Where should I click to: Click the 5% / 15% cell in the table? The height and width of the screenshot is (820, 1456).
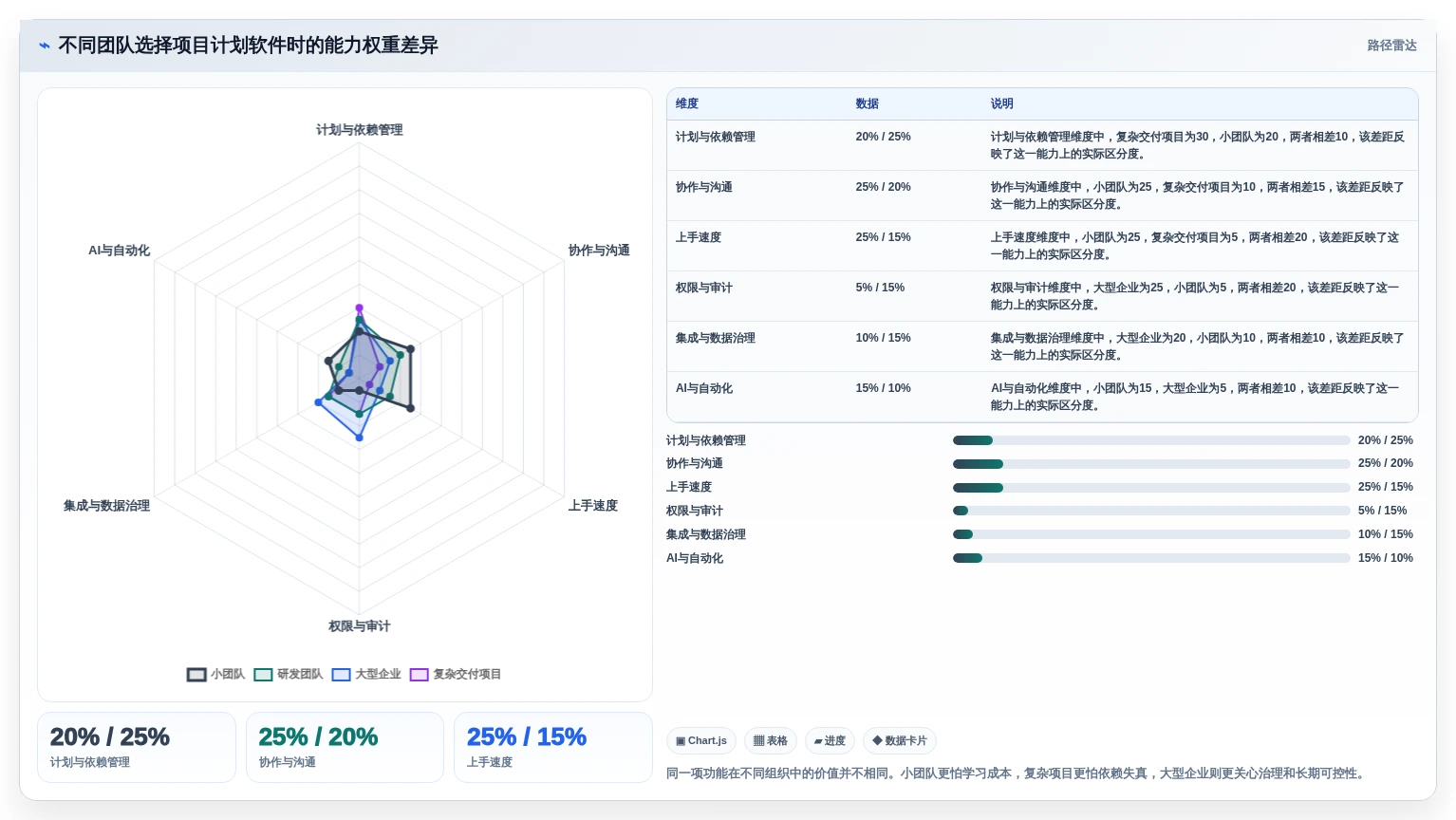[880, 288]
